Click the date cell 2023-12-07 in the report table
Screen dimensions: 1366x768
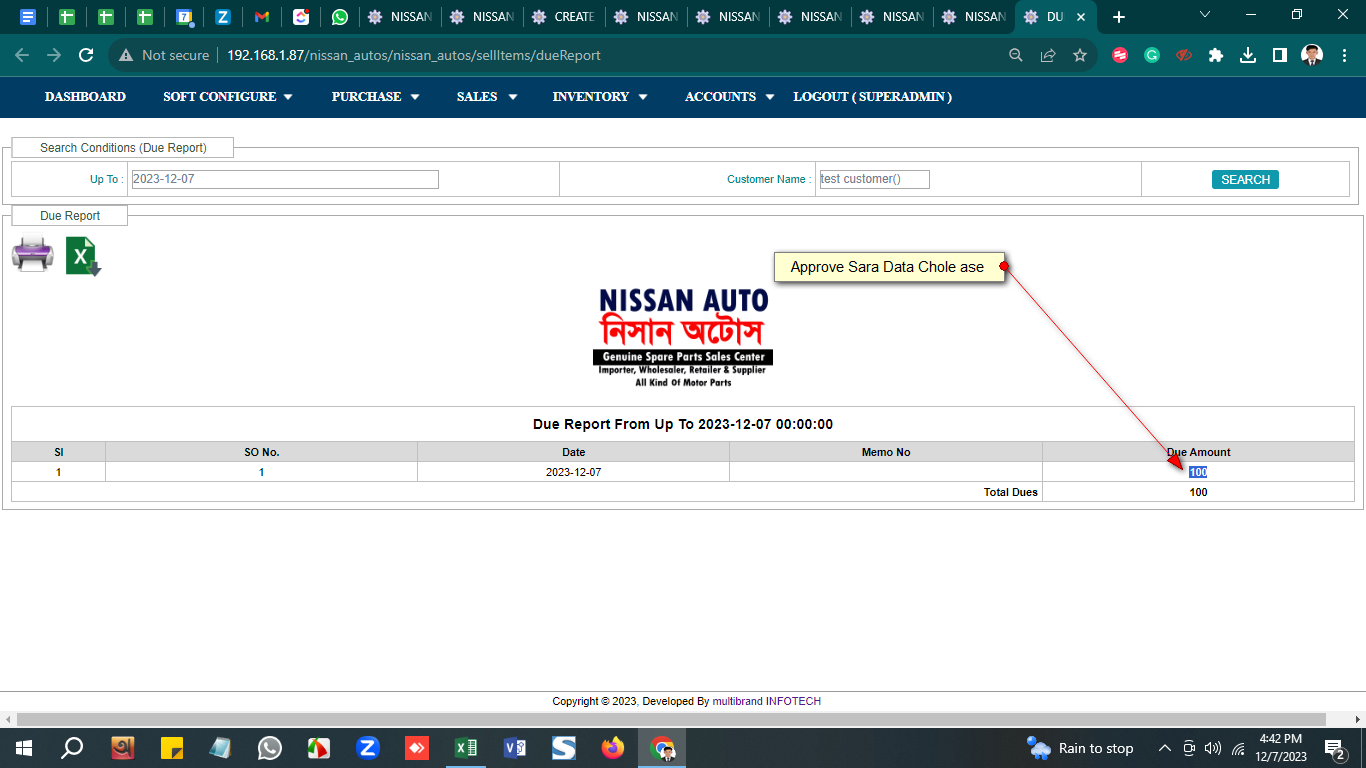573,472
